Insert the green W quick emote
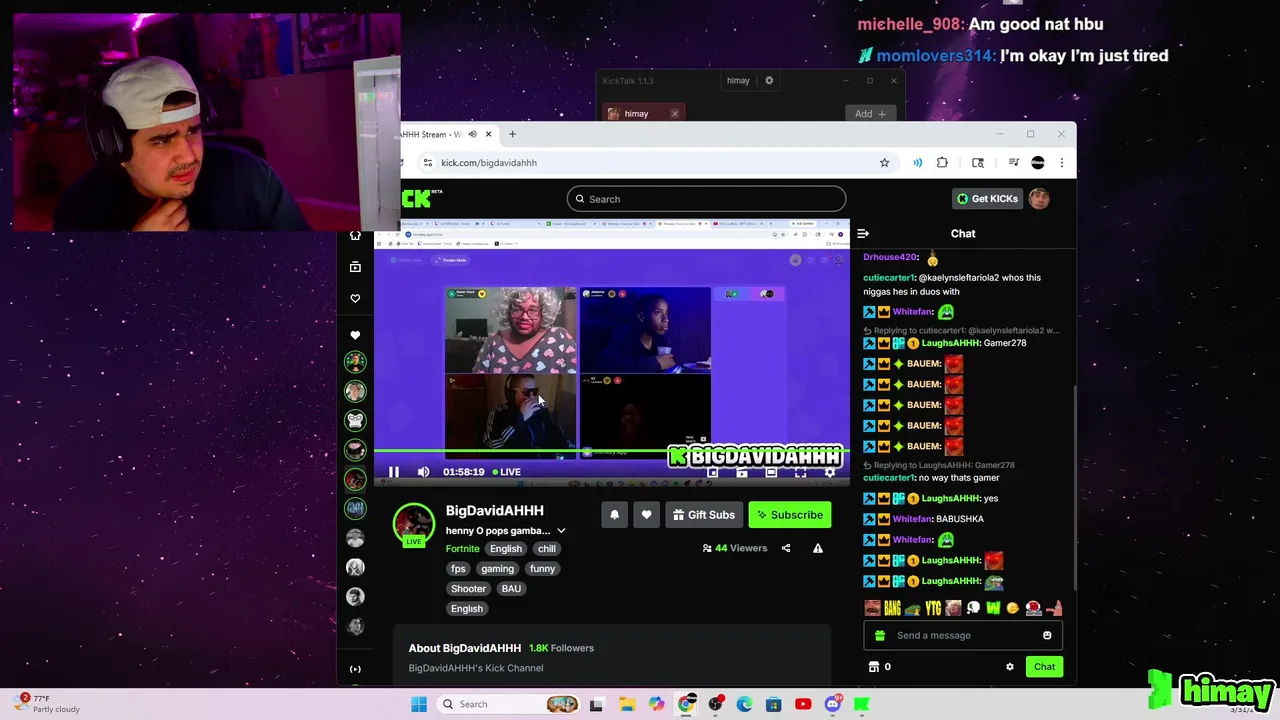Viewport: 1280px width, 720px height. pyautogui.click(x=993, y=608)
